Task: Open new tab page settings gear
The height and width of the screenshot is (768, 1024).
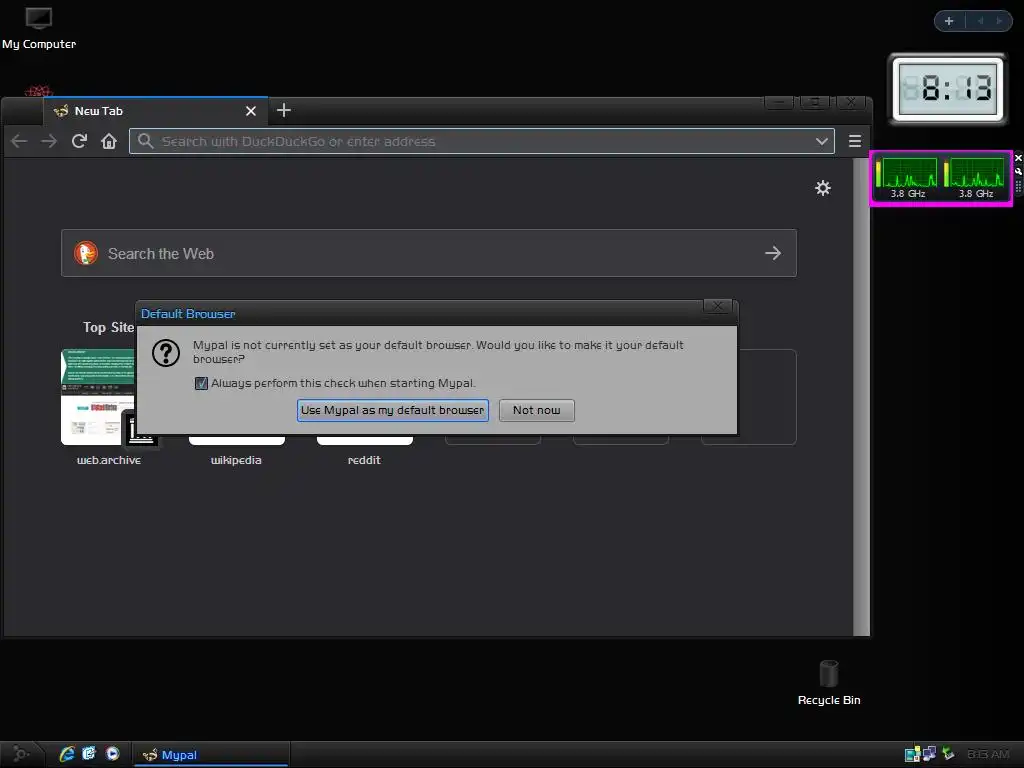Action: 823,188
